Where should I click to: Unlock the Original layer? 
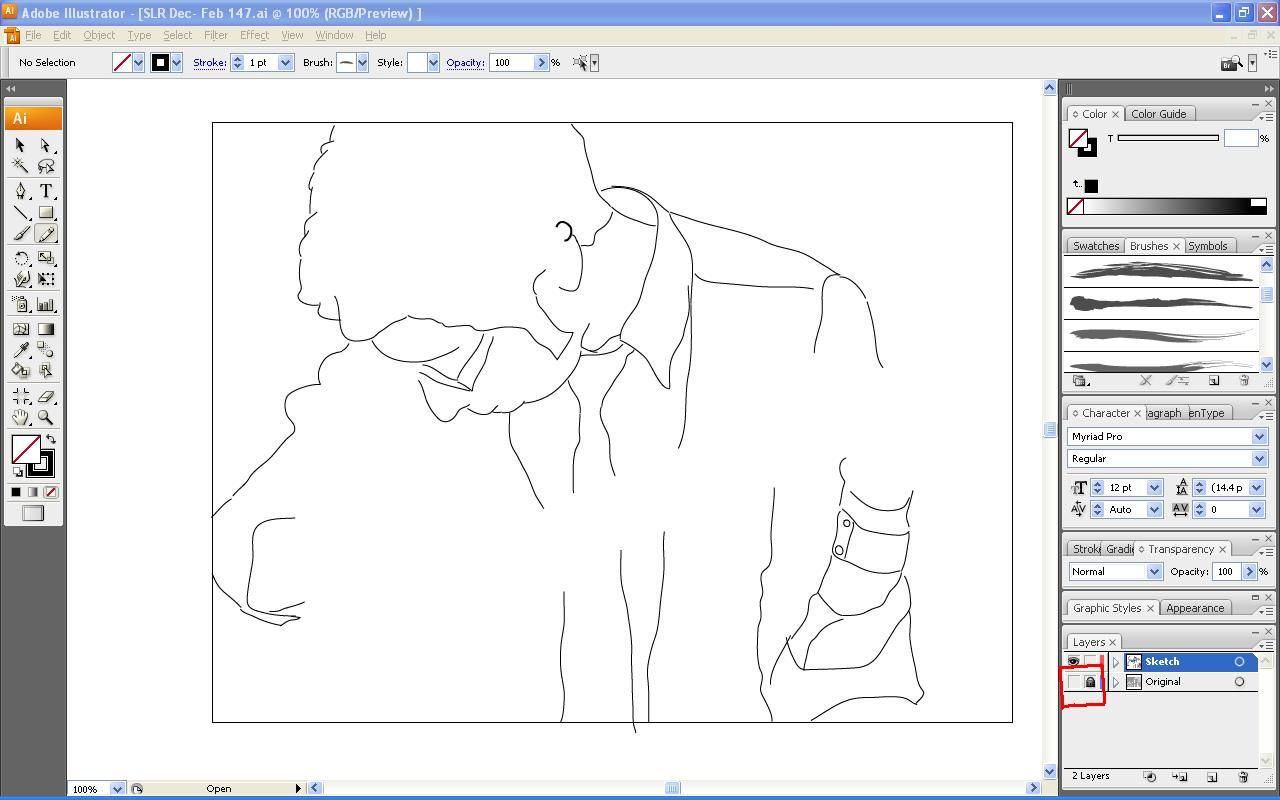[x=1091, y=682]
